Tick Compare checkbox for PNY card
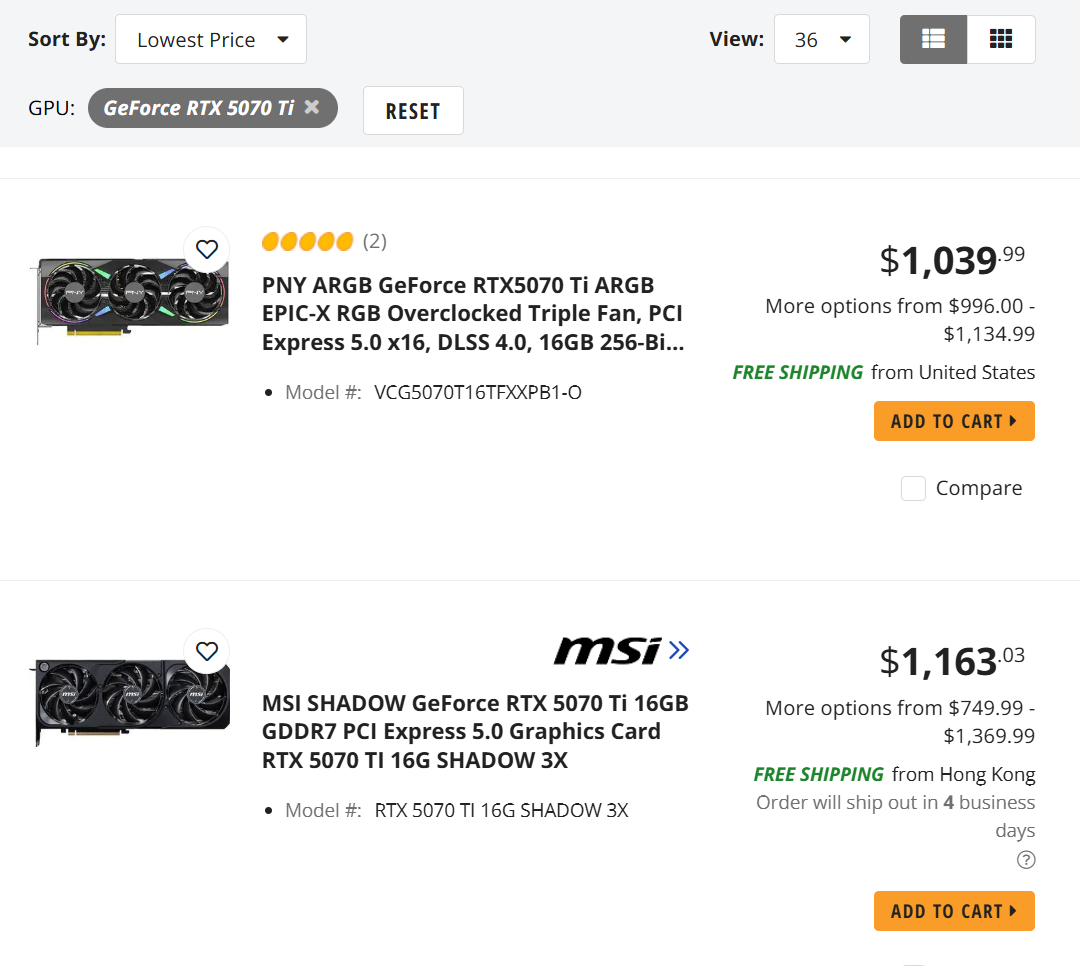 pos(913,489)
